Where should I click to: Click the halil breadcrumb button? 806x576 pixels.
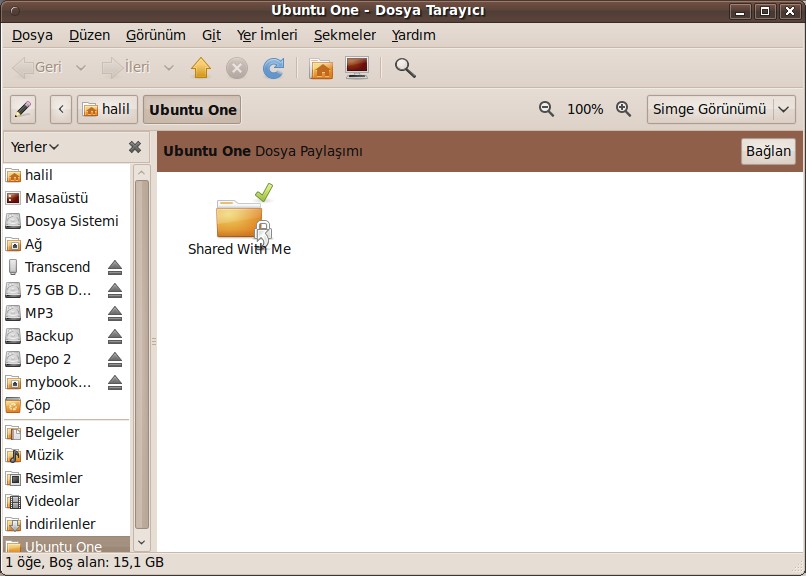tap(107, 109)
